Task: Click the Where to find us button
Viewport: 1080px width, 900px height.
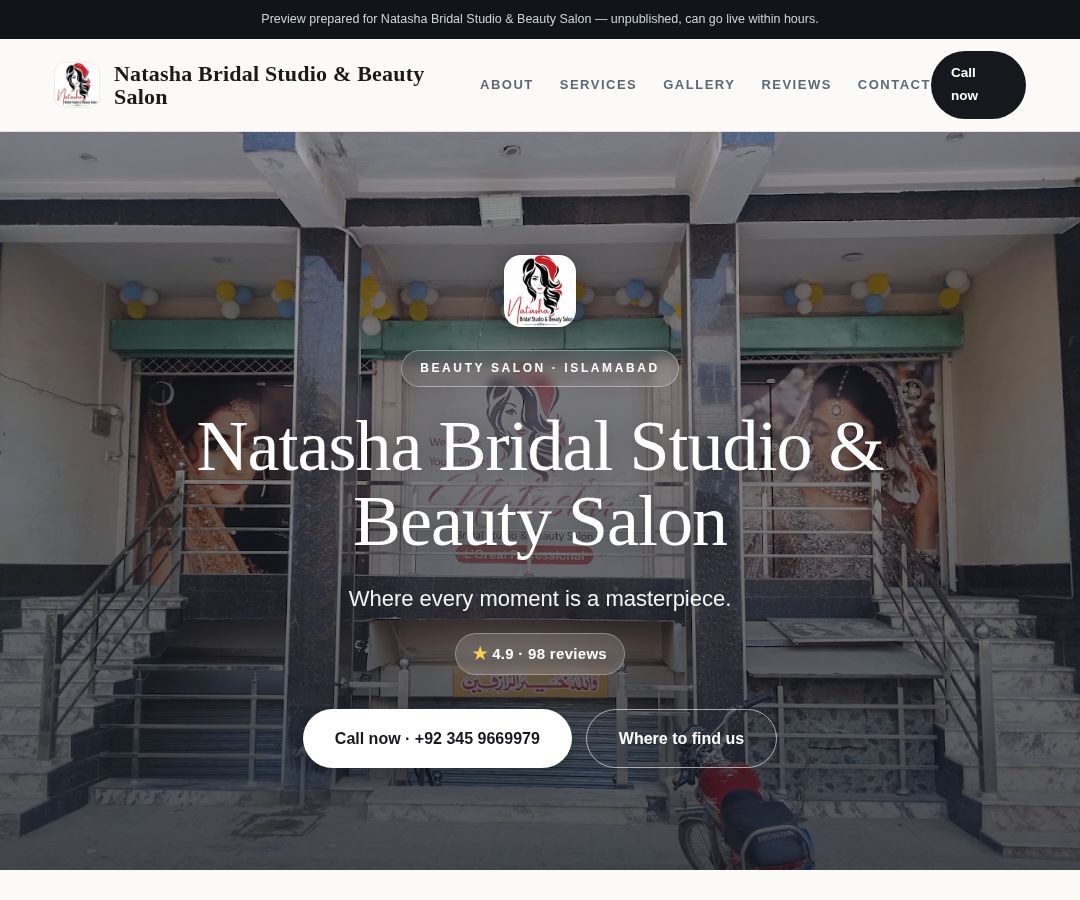Action: coord(681,738)
